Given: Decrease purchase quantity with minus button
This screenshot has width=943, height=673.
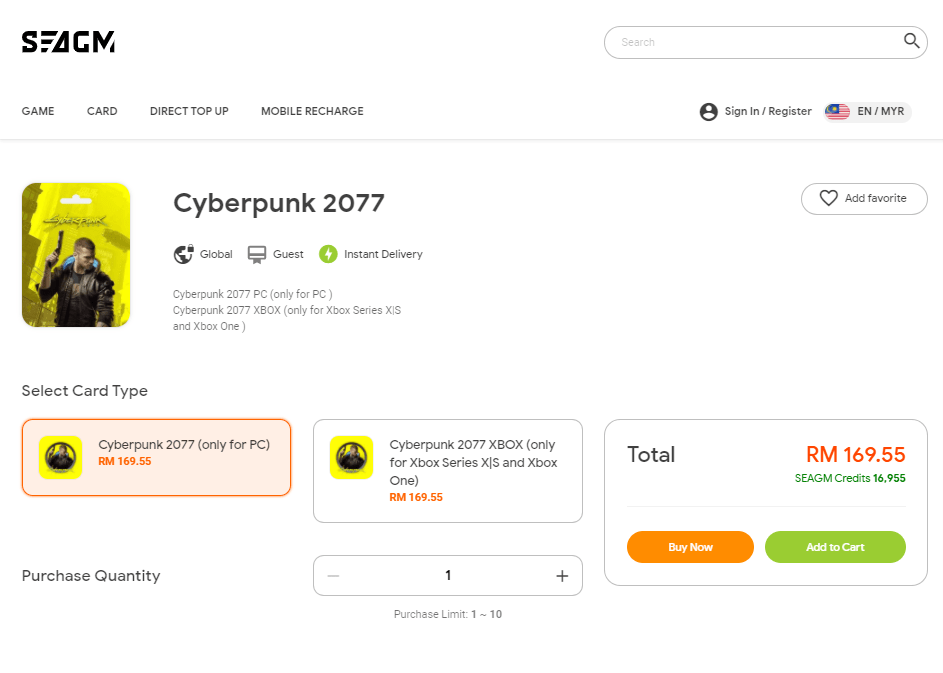Looking at the screenshot, I should (333, 576).
